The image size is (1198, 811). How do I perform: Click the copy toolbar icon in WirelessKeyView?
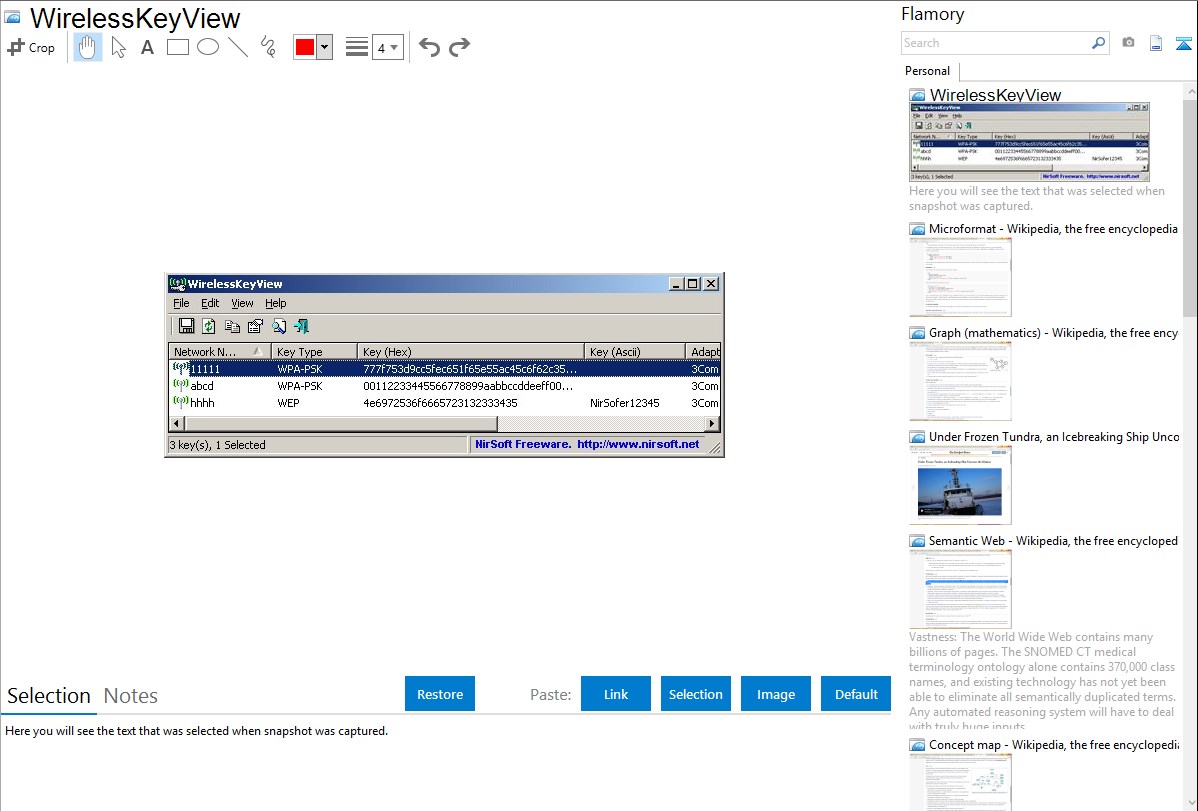(x=232, y=326)
